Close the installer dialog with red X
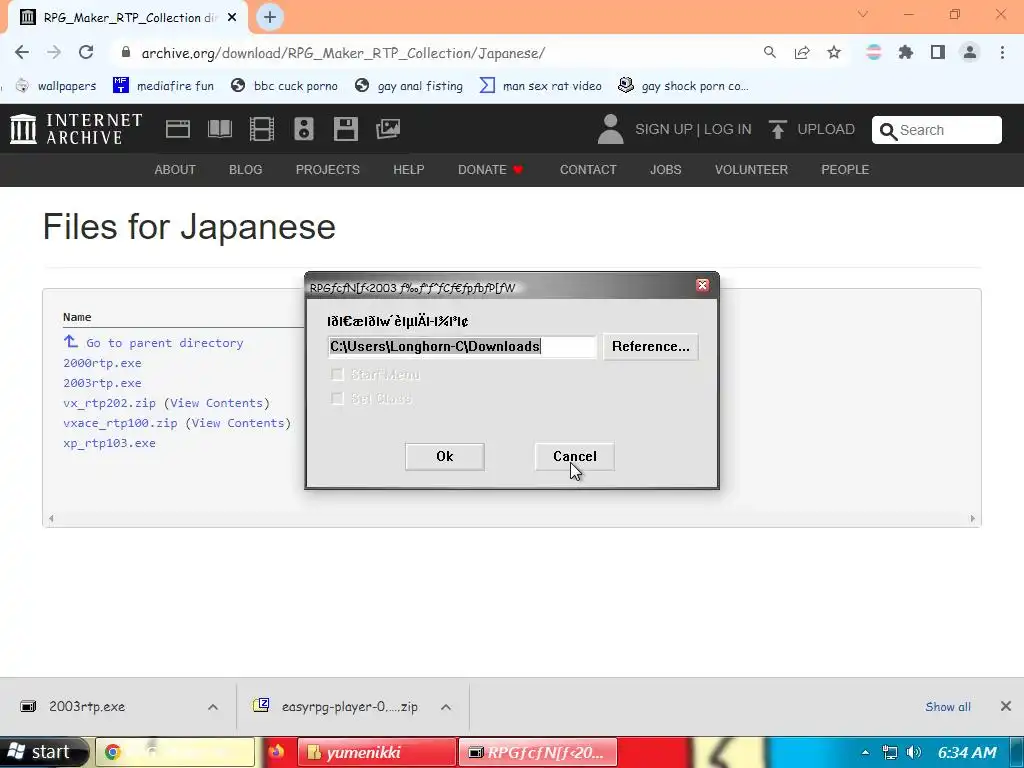This screenshot has width=1024, height=768. click(x=703, y=285)
